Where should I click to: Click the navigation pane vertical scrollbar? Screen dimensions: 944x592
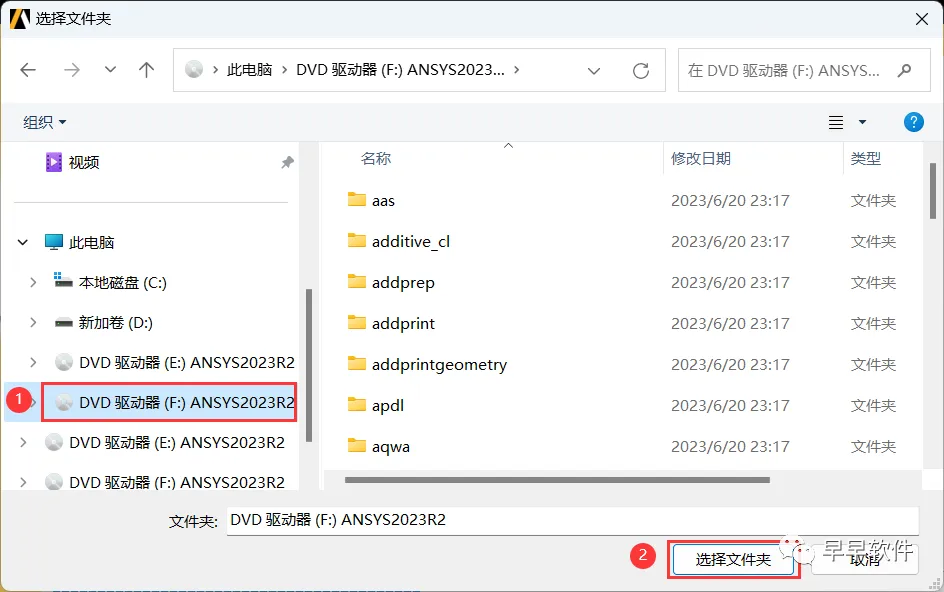[x=309, y=365]
